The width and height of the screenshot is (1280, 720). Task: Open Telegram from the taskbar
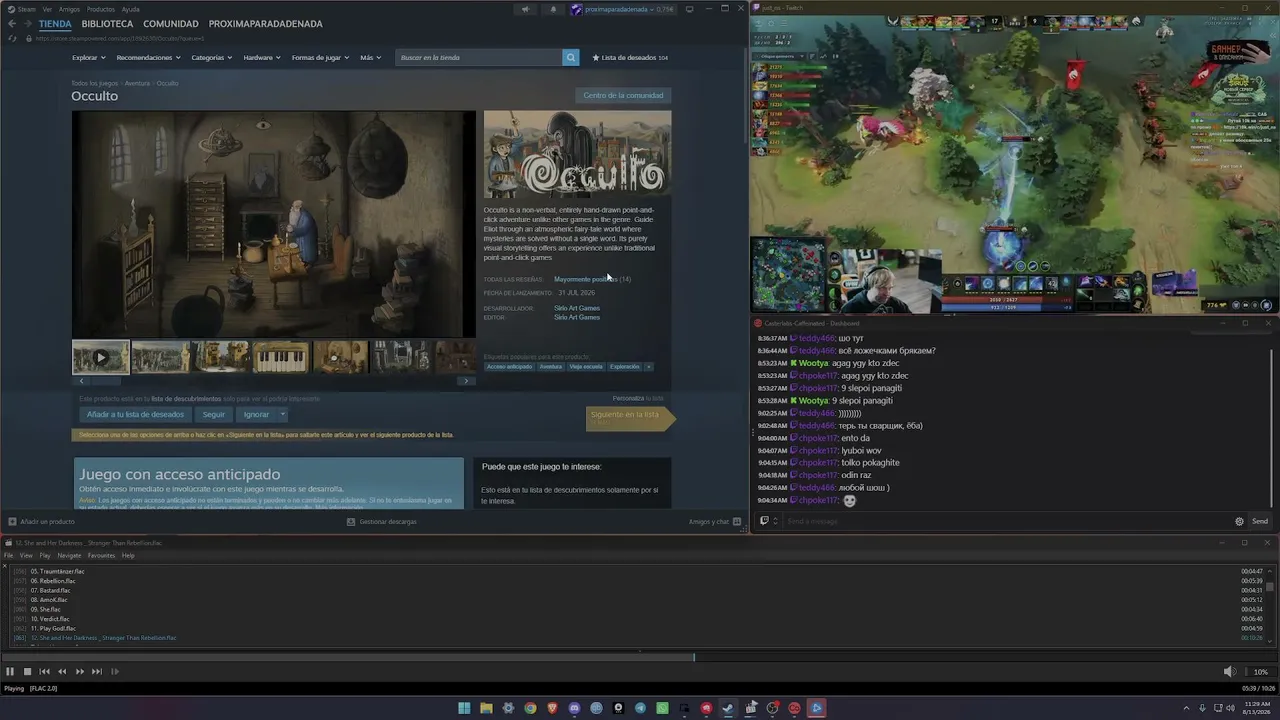coord(640,708)
